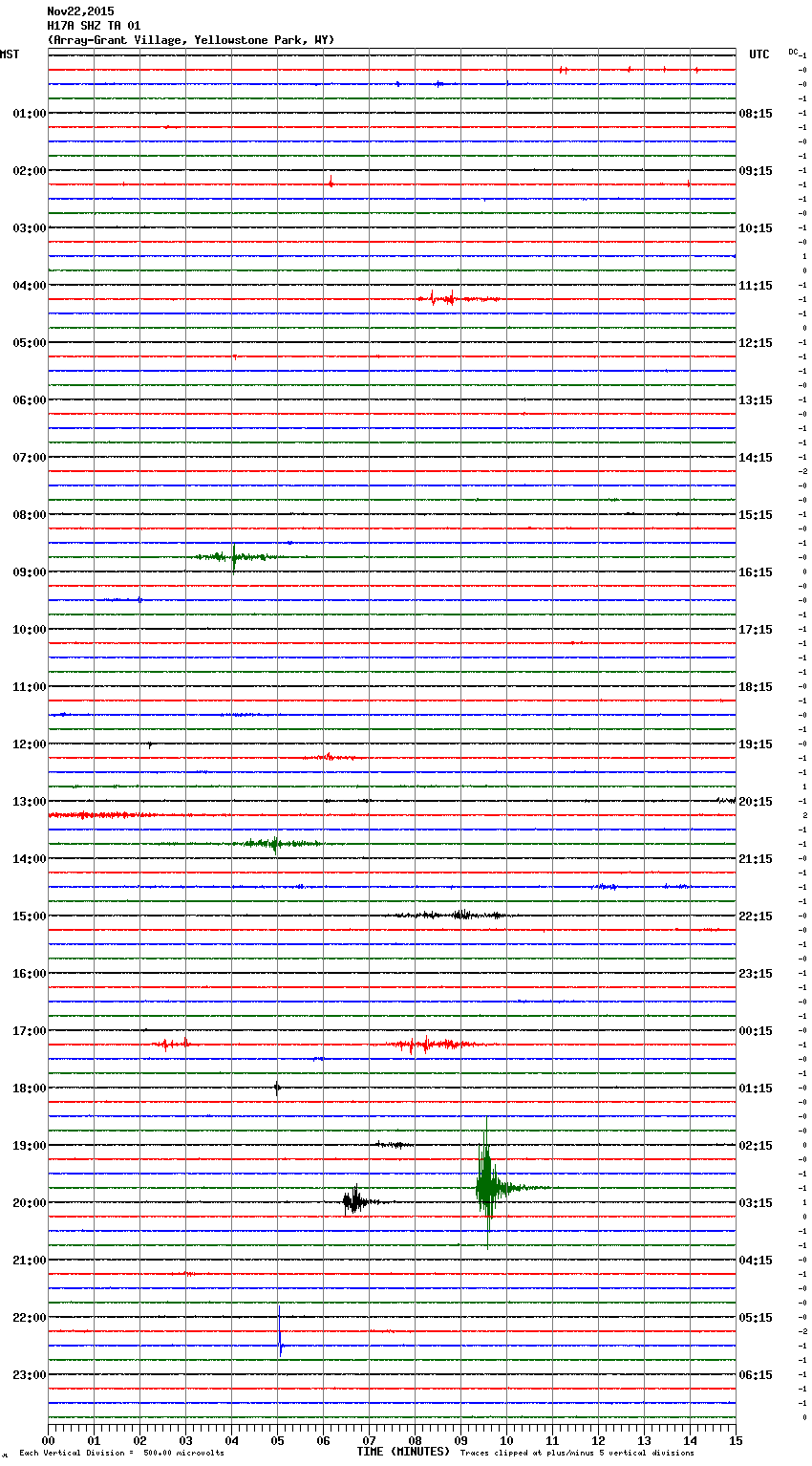Select the 08:00 MST time label

29,515
